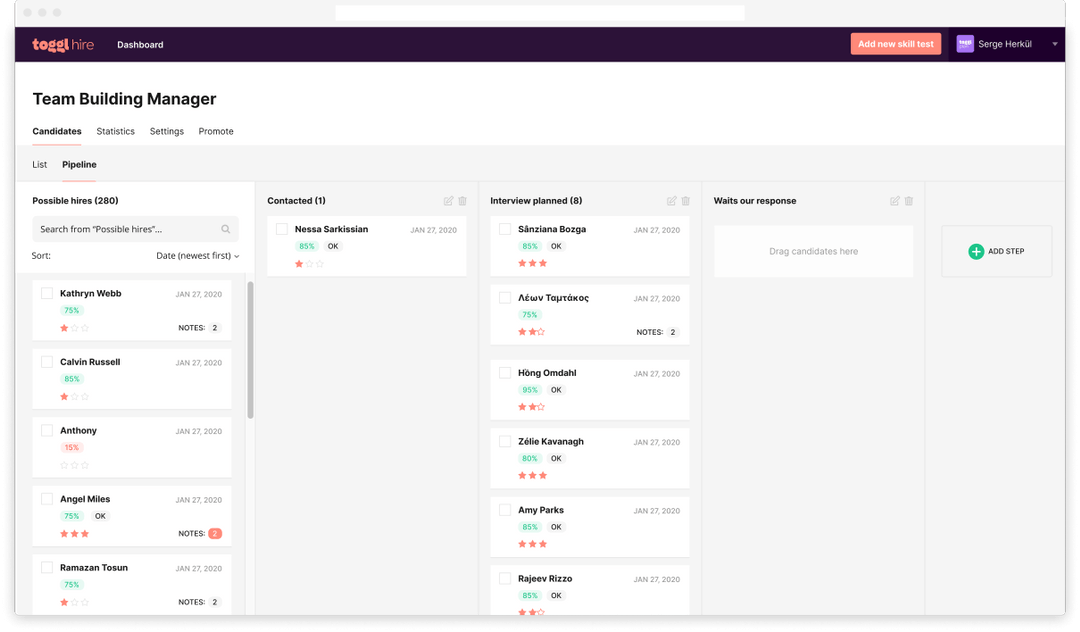Switch to the Statistics tab

pyautogui.click(x=115, y=131)
